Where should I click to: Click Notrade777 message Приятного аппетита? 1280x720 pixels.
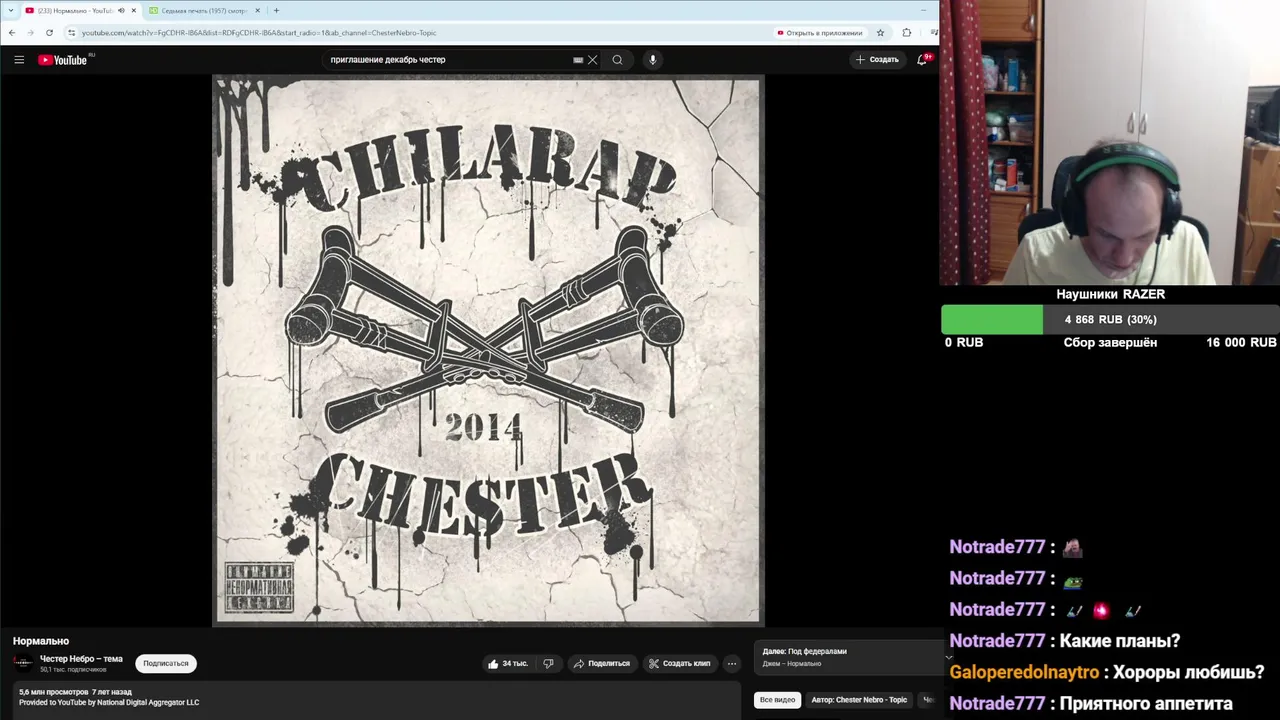coord(1091,703)
